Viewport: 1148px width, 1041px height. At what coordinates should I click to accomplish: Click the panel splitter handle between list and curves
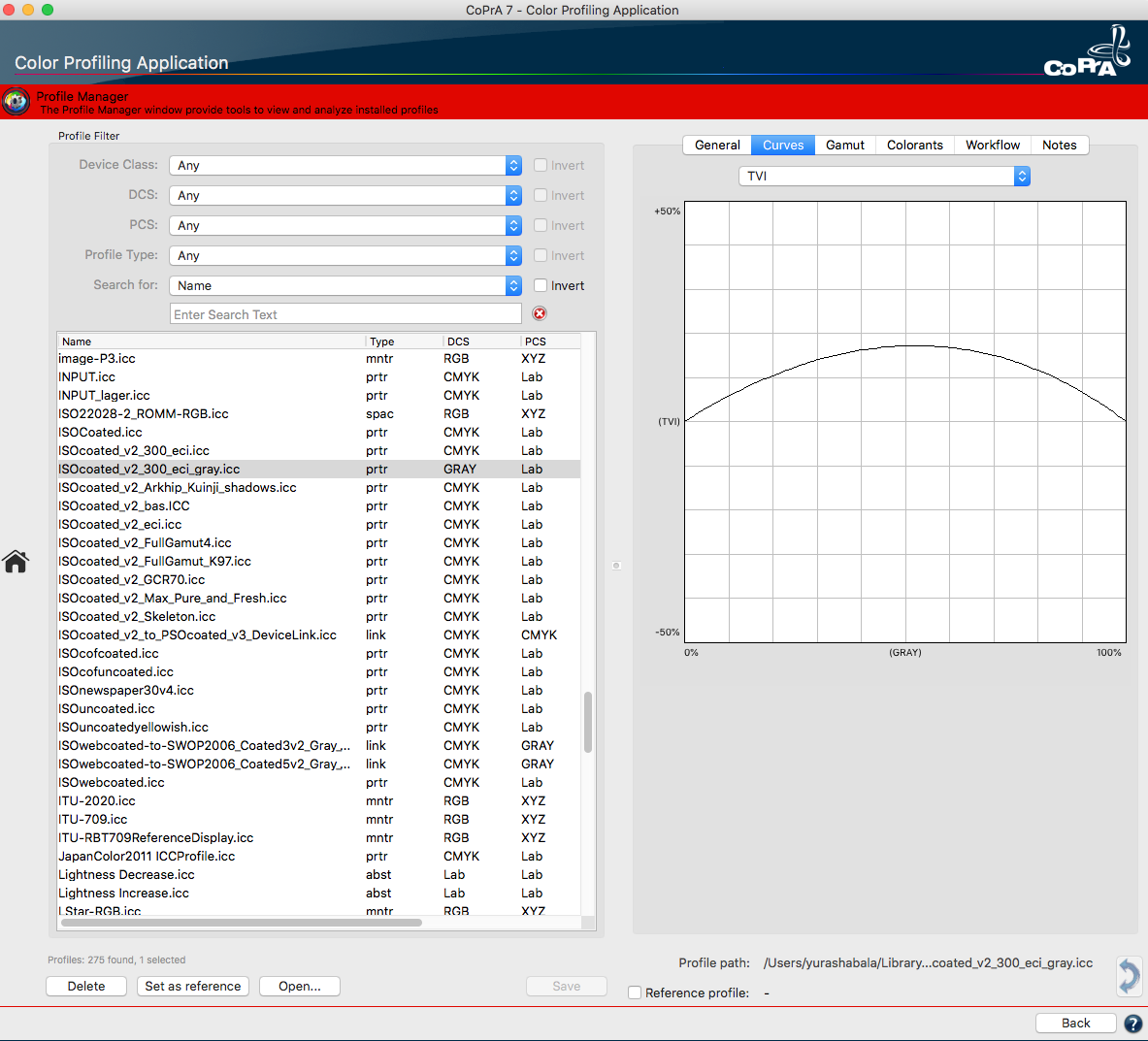(616, 566)
